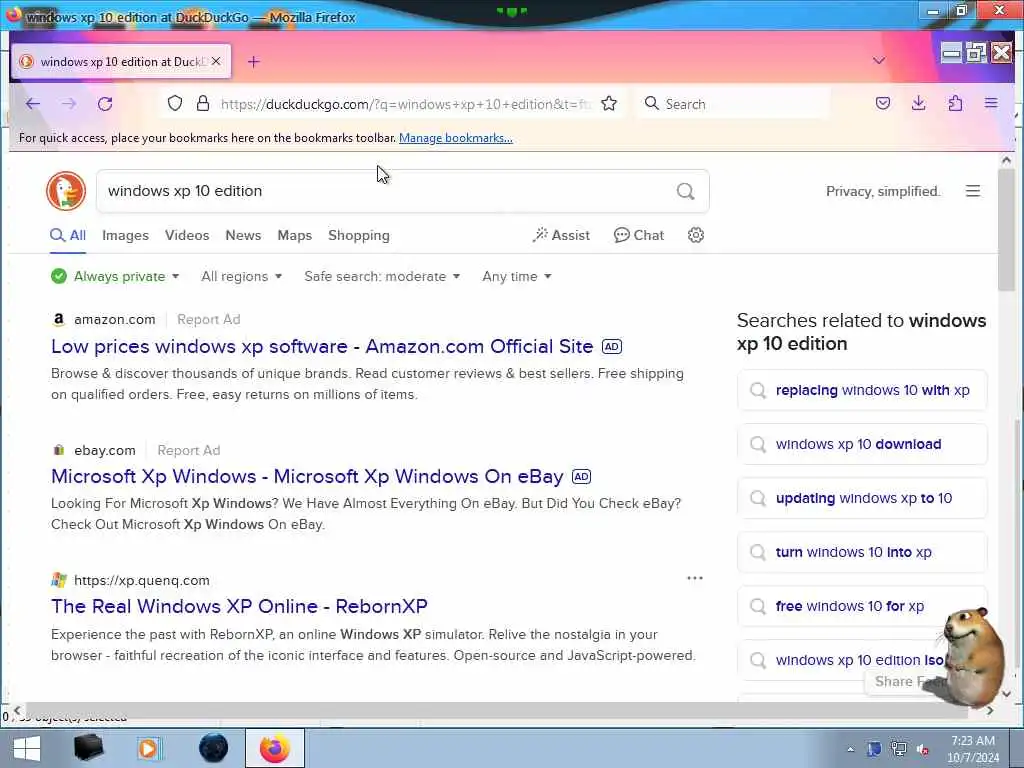Open Microsoft Xp Windows eBay result
This screenshot has width=1024, height=768.
(x=307, y=476)
